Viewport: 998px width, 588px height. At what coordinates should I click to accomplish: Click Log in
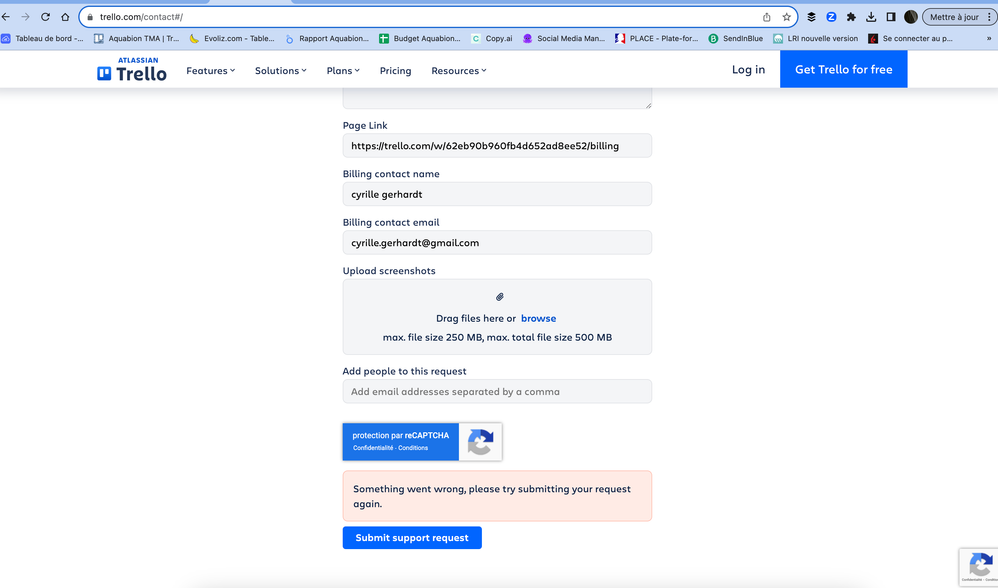pos(748,69)
